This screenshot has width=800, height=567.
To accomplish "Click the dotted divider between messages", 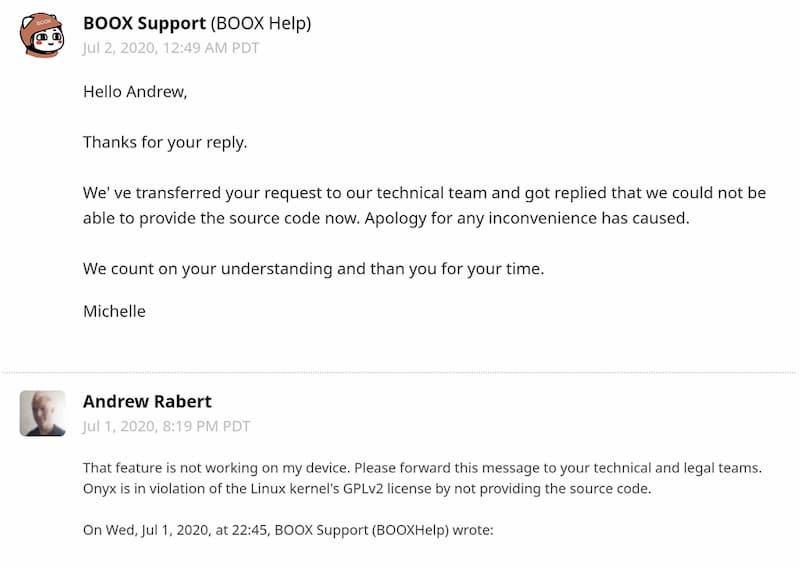I will pos(400,373).
